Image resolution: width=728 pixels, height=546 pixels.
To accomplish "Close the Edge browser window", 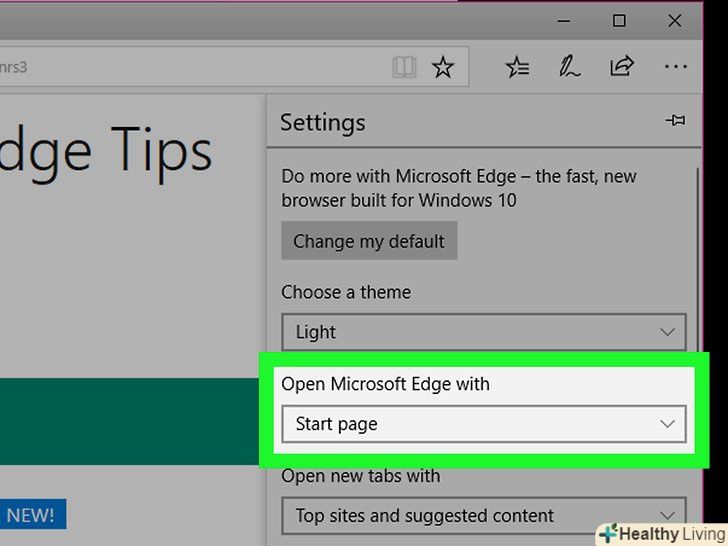I will (676, 20).
